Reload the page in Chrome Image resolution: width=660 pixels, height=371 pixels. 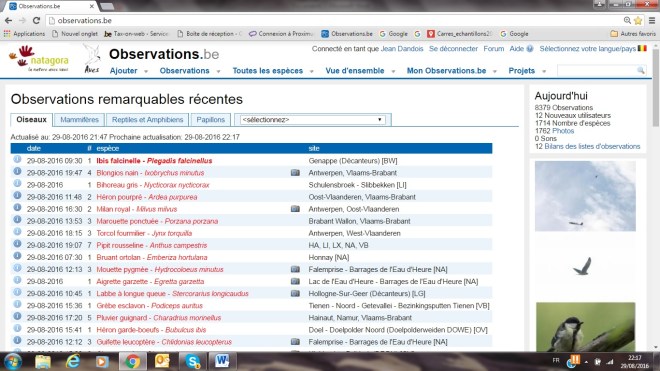36,20
